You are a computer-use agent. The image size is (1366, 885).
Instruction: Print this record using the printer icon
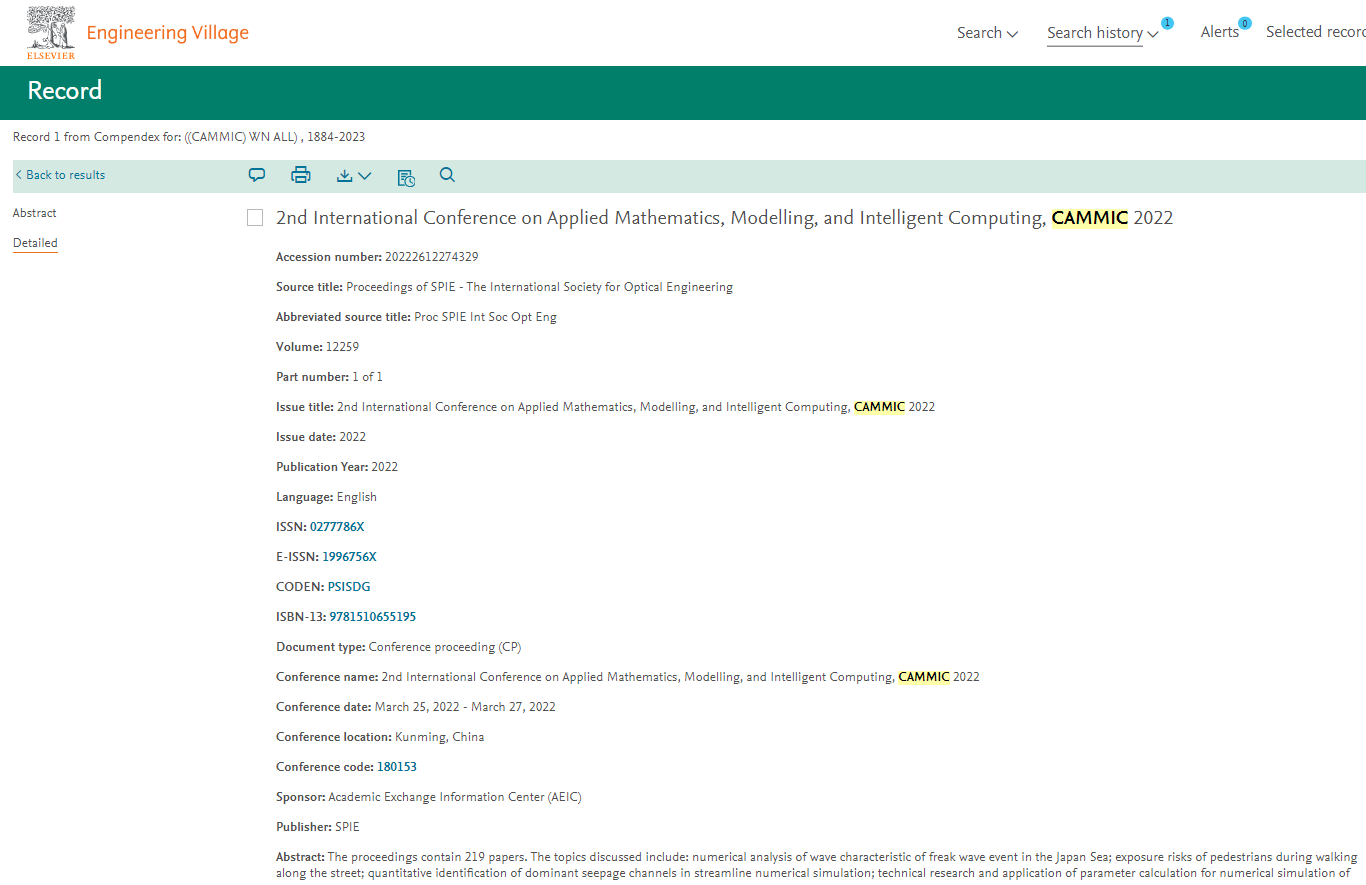(300, 175)
